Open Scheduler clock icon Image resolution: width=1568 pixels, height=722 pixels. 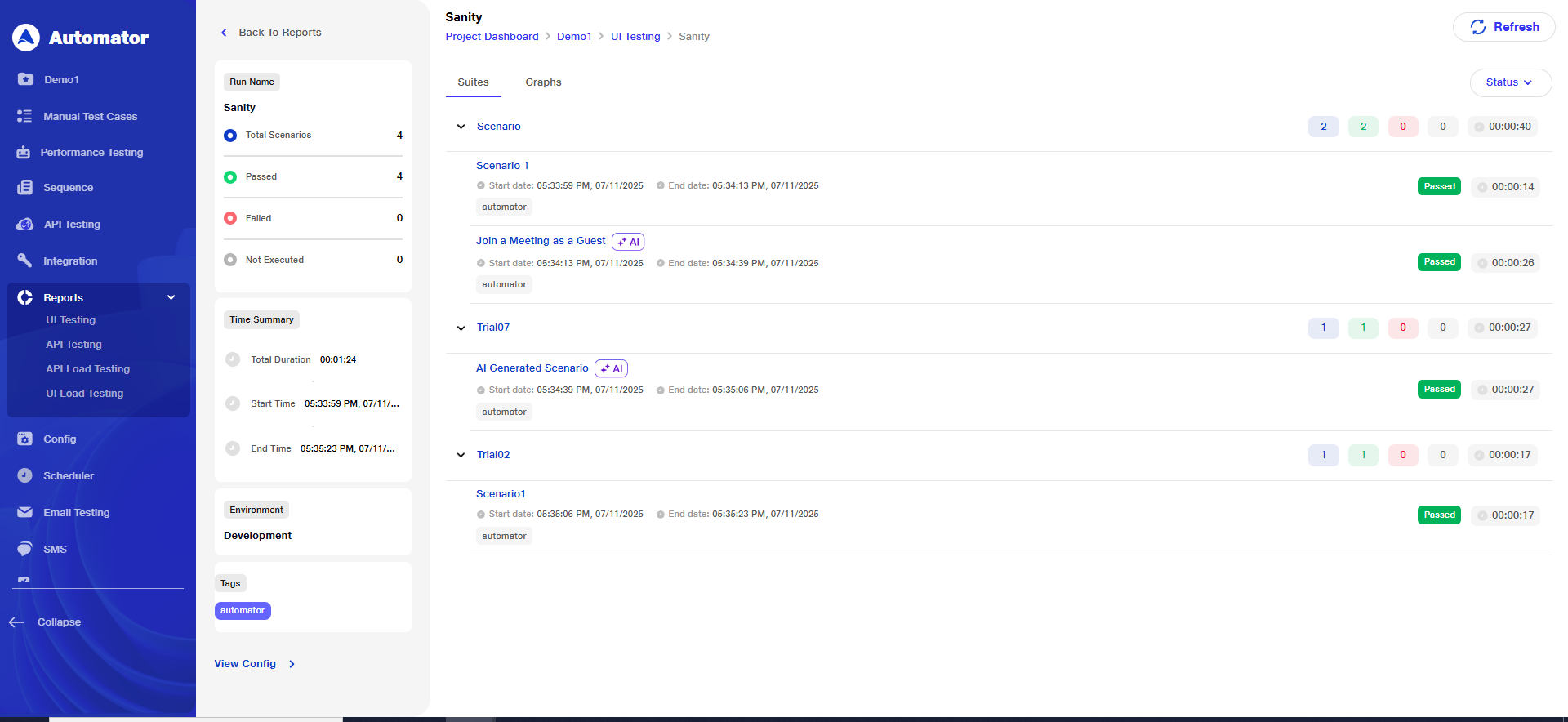[x=24, y=475]
